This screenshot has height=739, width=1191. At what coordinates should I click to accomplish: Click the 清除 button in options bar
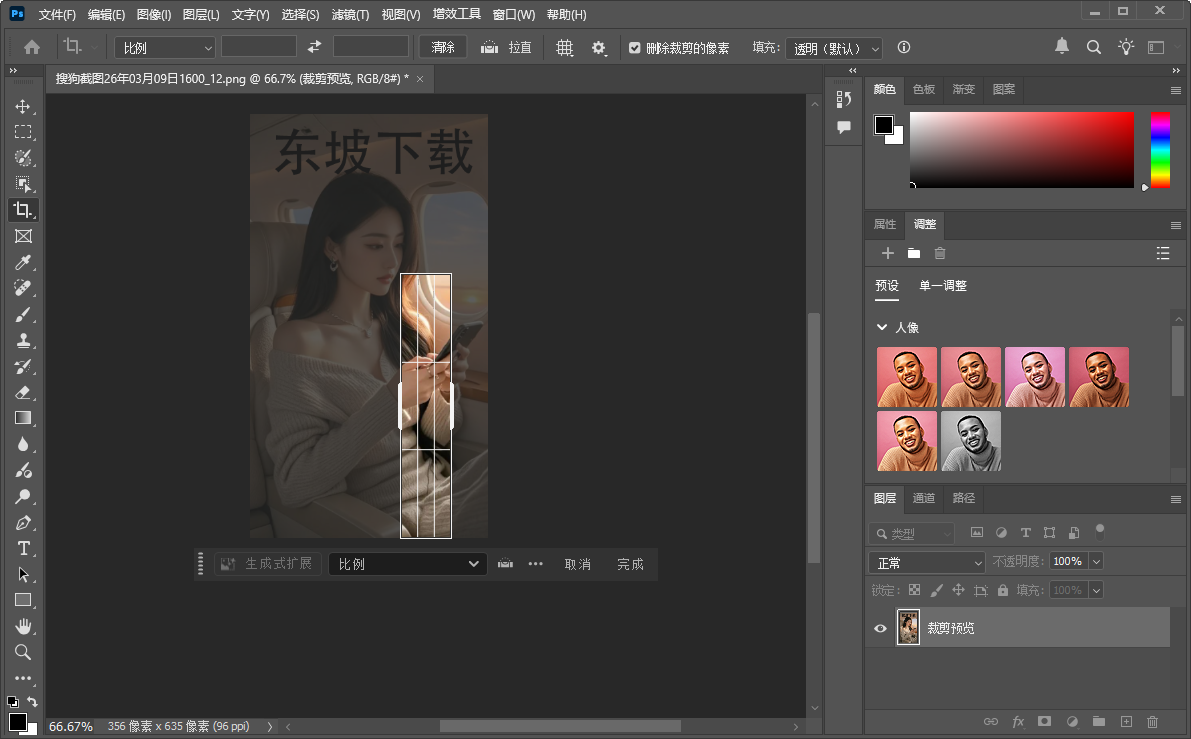[x=442, y=46]
